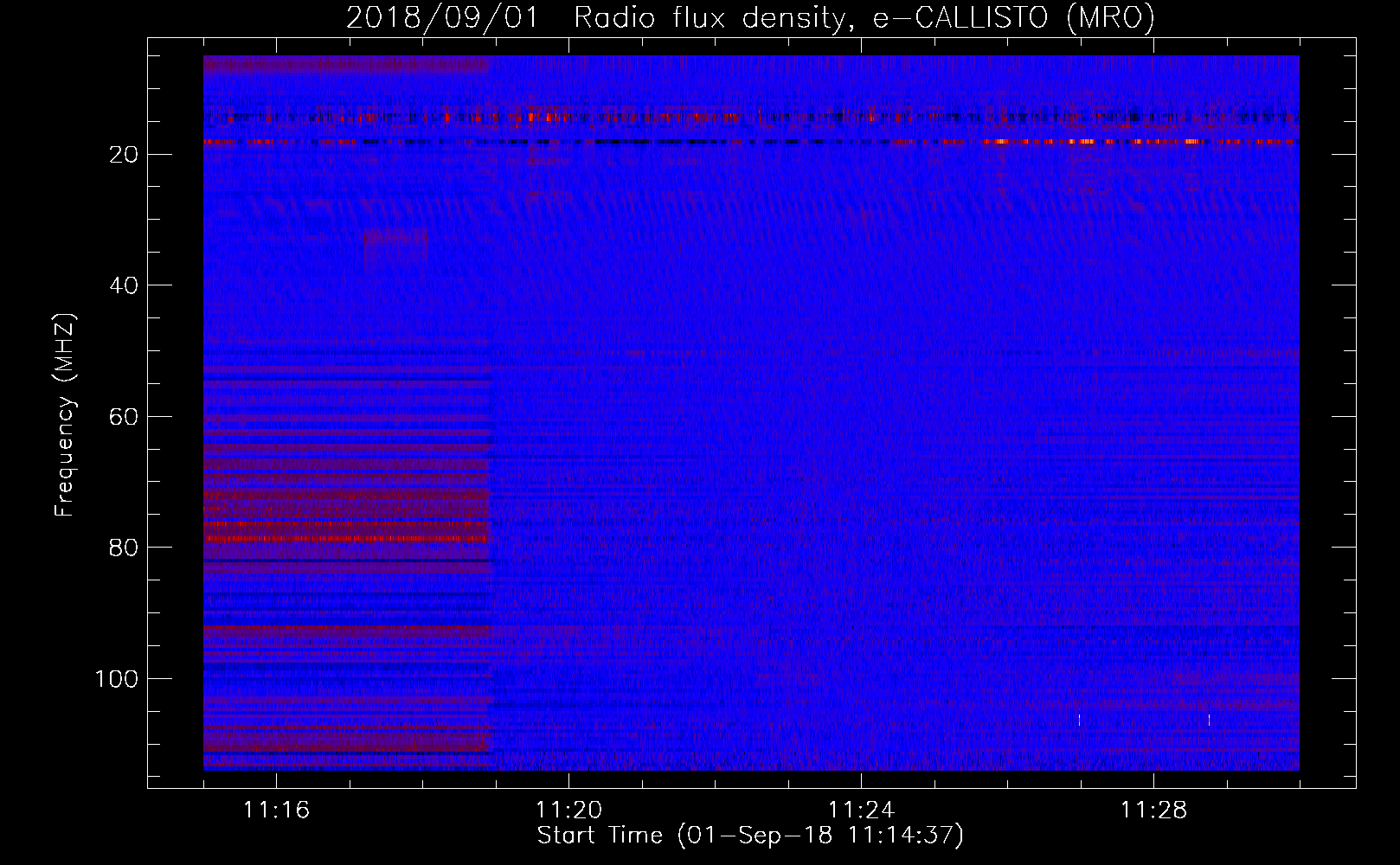Click the '20' frequency tick label
The width and height of the screenshot is (1400, 865).
coord(124,155)
